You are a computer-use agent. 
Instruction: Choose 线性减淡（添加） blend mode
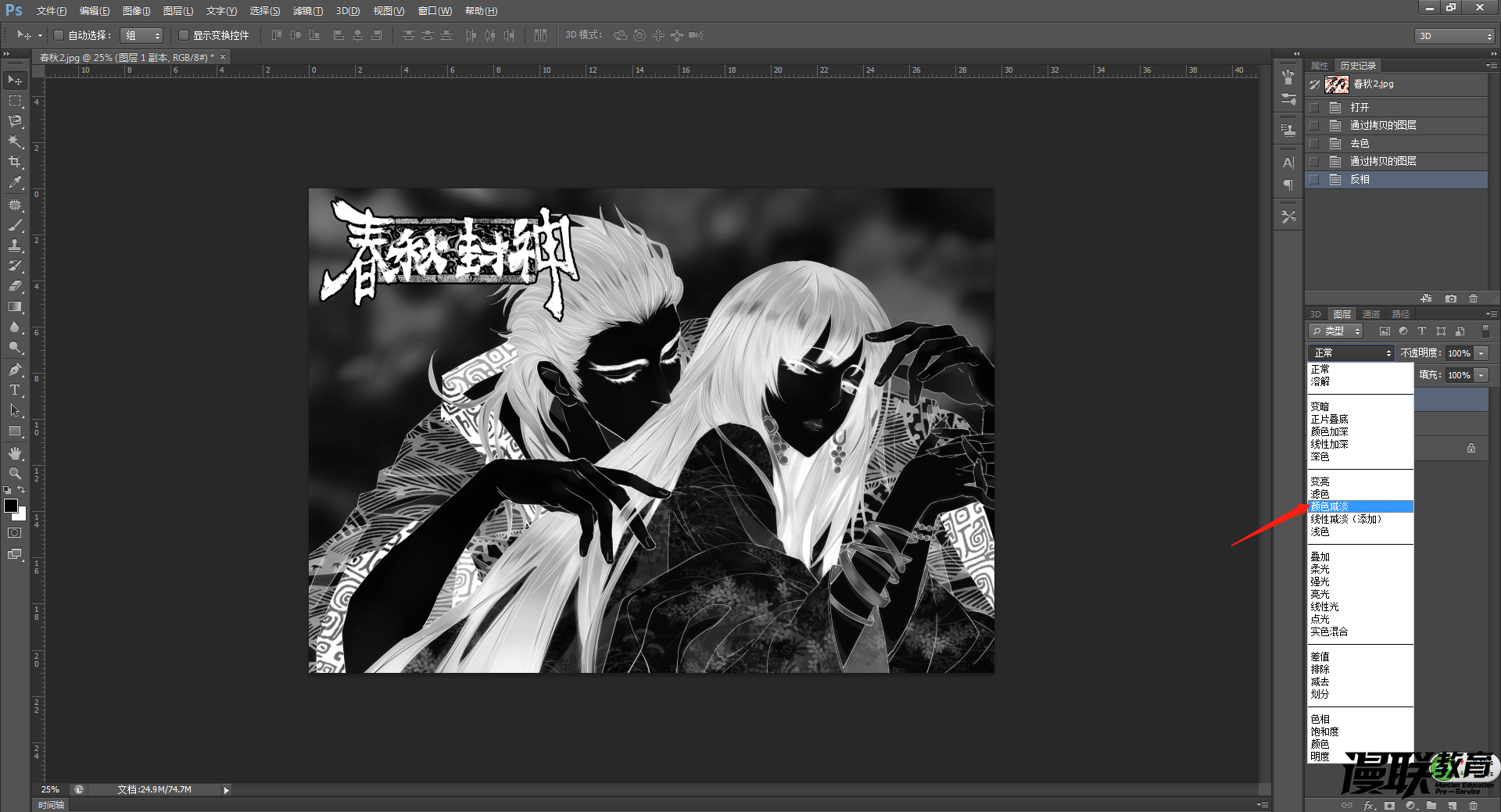tap(1360, 520)
